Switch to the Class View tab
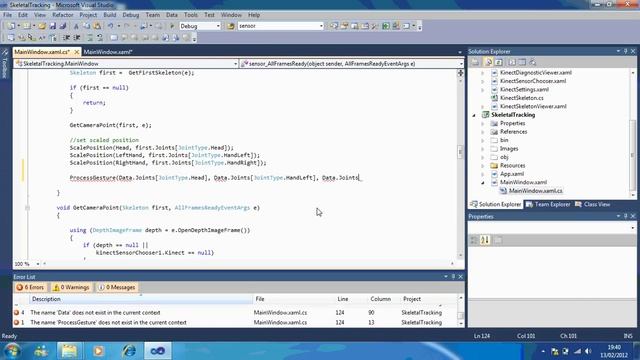Screen dimensions: 640x360 (593, 204)
